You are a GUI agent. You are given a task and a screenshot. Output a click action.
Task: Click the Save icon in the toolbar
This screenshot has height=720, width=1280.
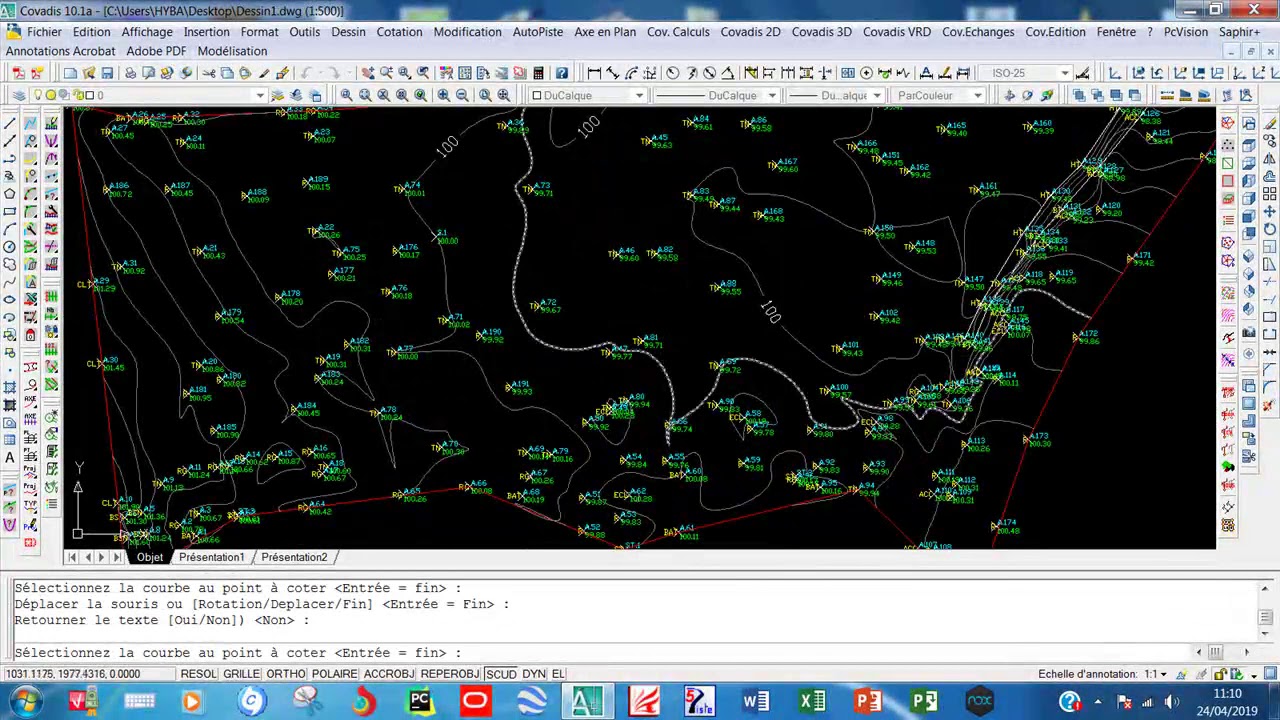(107, 73)
